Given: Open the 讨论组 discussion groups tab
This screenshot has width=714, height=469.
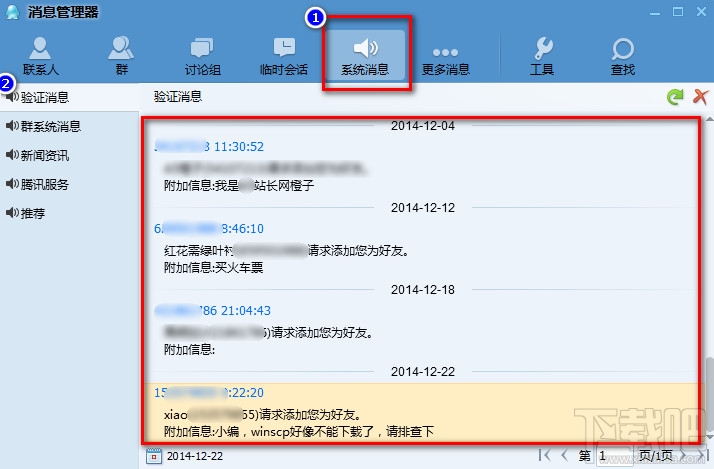Looking at the screenshot, I should (x=202, y=56).
